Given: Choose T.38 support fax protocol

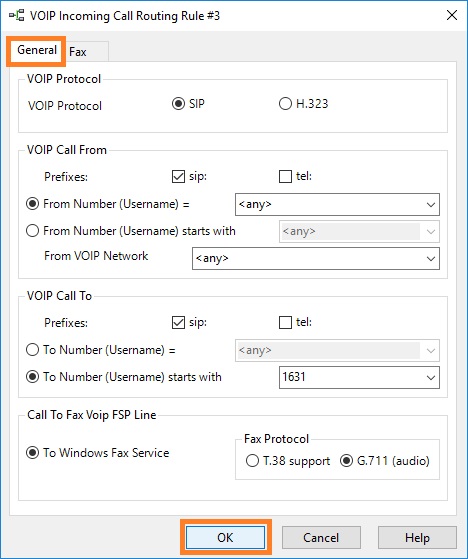Looking at the screenshot, I should click(x=252, y=461).
